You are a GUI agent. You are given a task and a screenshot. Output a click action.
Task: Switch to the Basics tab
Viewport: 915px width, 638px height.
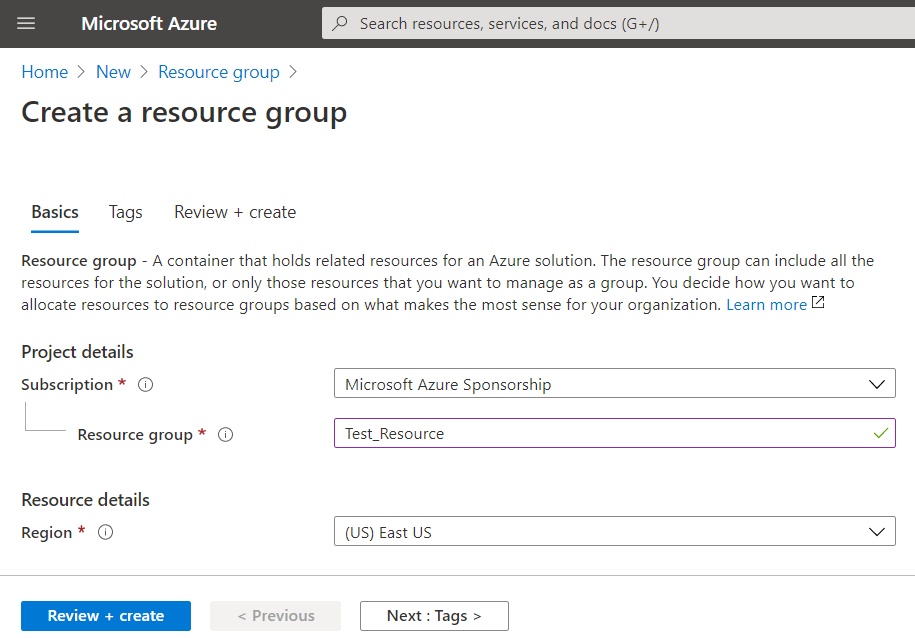point(55,212)
